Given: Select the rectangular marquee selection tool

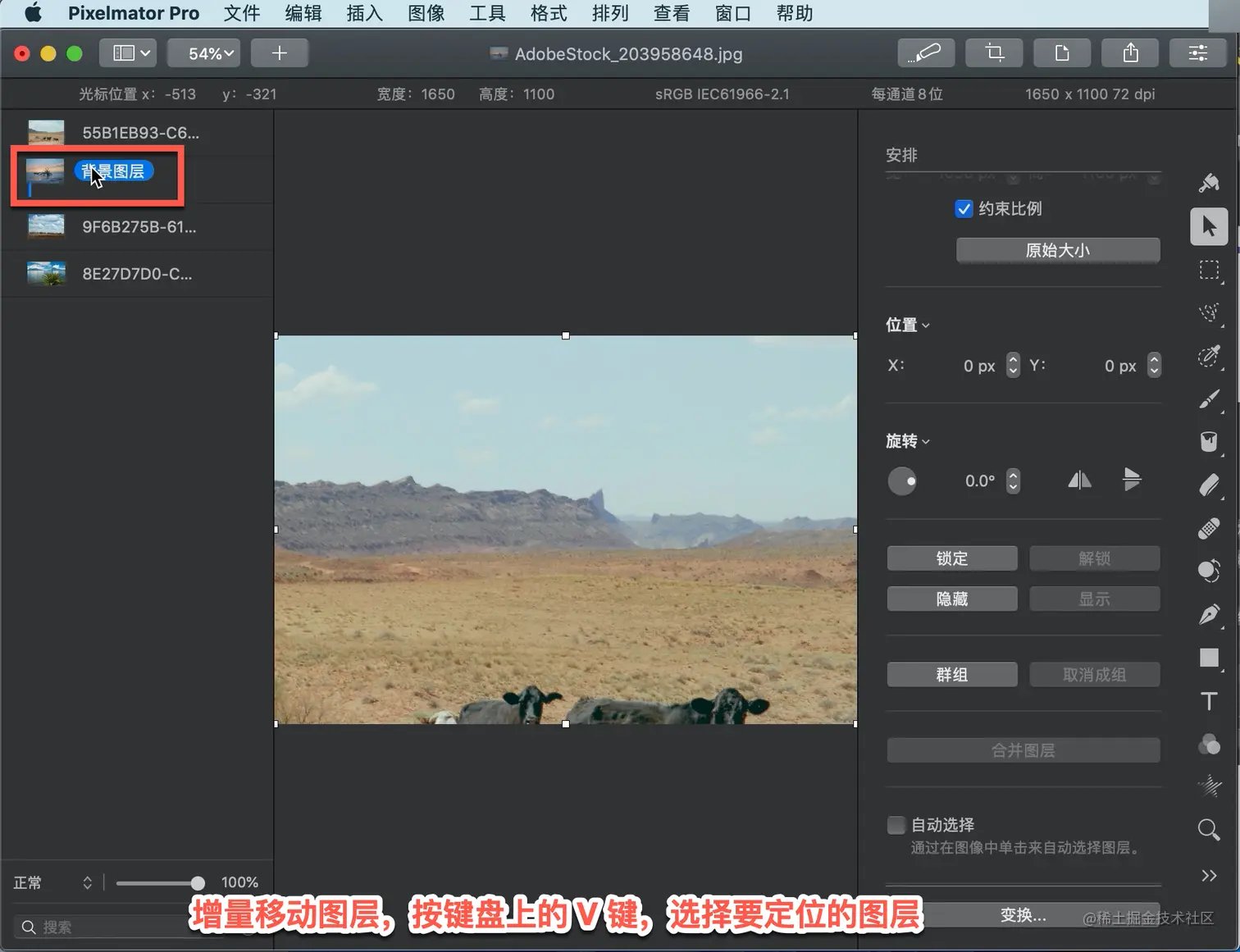Looking at the screenshot, I should [x=1209, y=270].
